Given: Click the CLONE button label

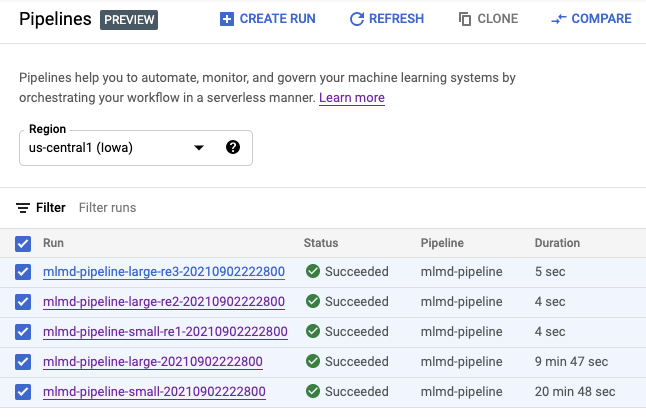Looking at the screenshot, I should [x=498, y=19].
